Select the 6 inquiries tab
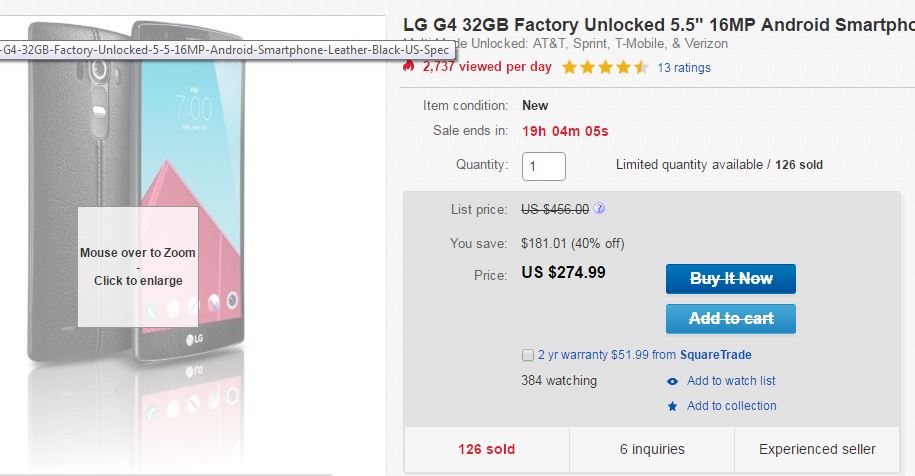Viewport: 915px width, 476px height. [651, 449]
